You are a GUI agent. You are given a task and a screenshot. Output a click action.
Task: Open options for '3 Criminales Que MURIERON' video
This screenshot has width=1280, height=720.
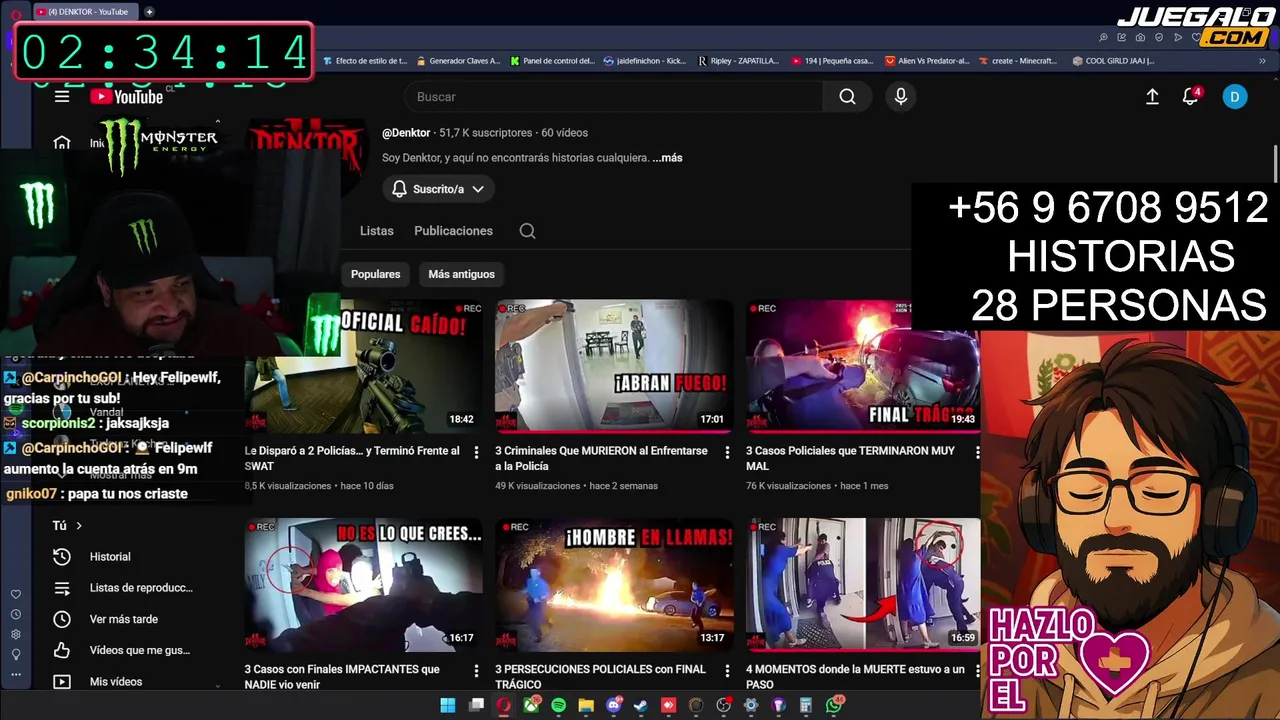point(727,453)
